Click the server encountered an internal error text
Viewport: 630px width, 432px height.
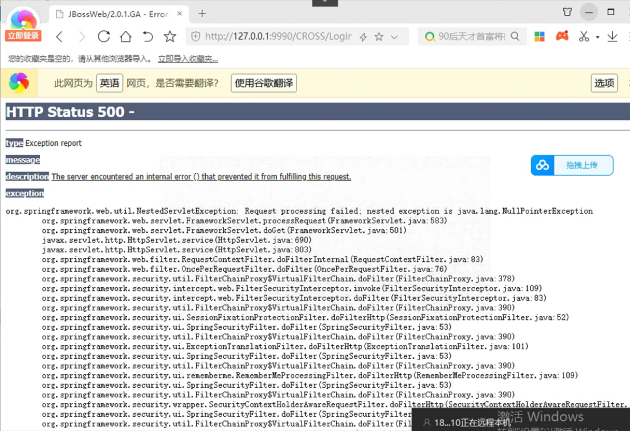[x=201, y=176]
